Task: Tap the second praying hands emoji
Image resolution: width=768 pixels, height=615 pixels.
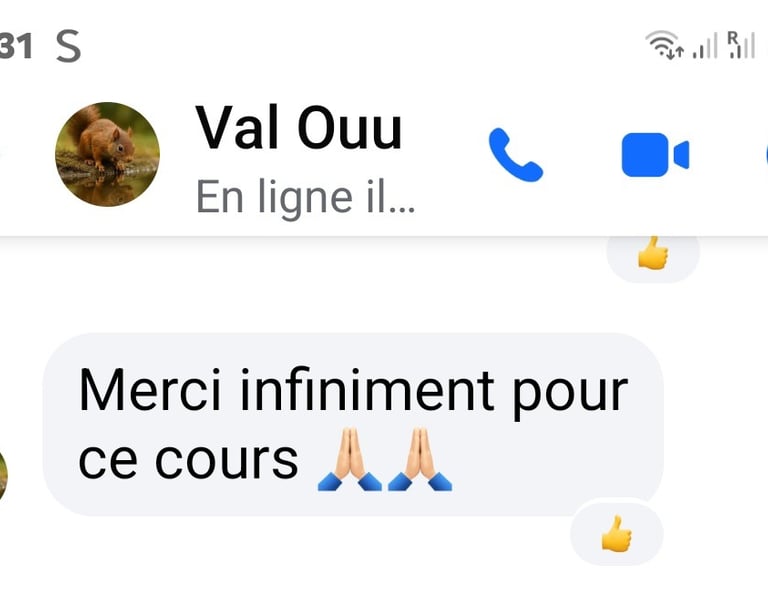Action: pyautogui.click(x=420, y=459)
